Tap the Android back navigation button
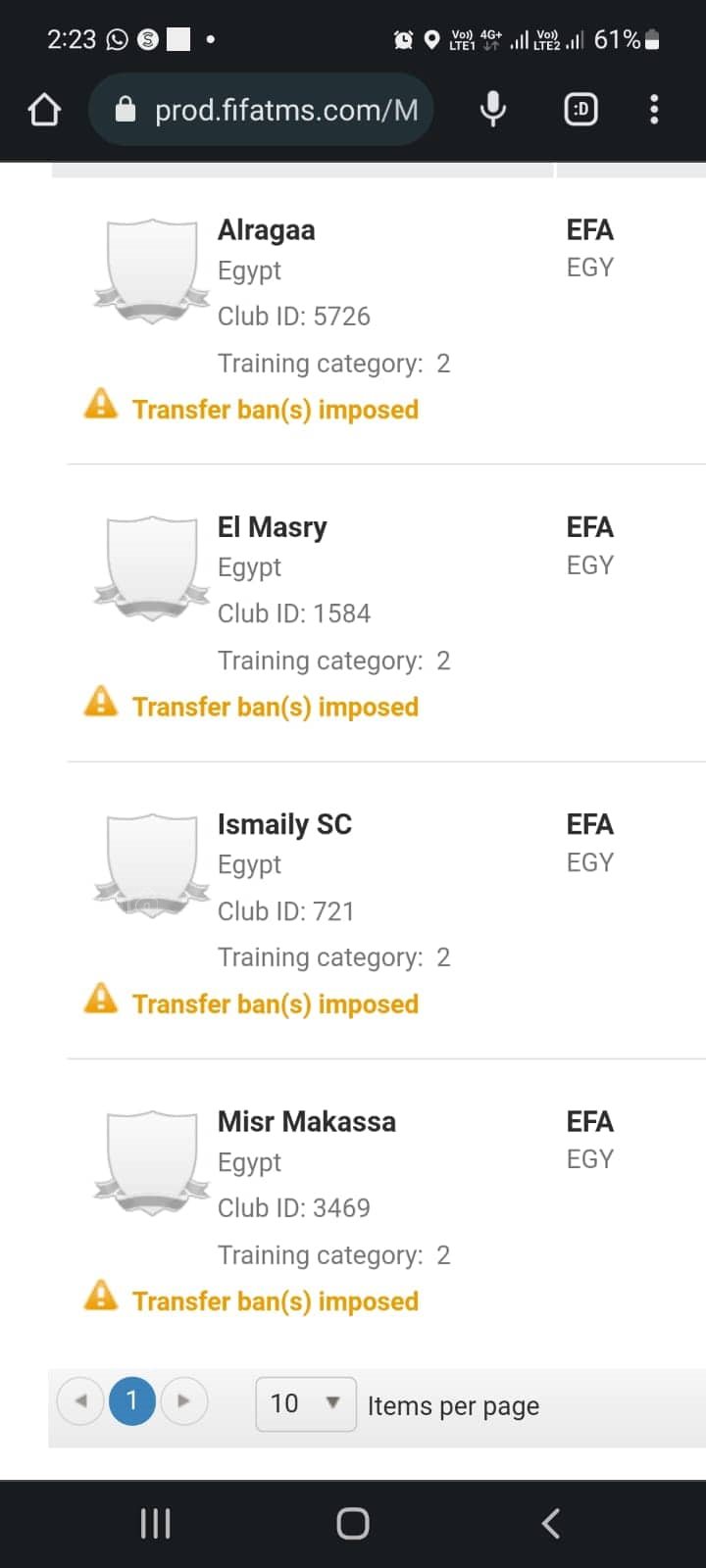This screenshot has height=1568, width=706. pos(551,1523)
